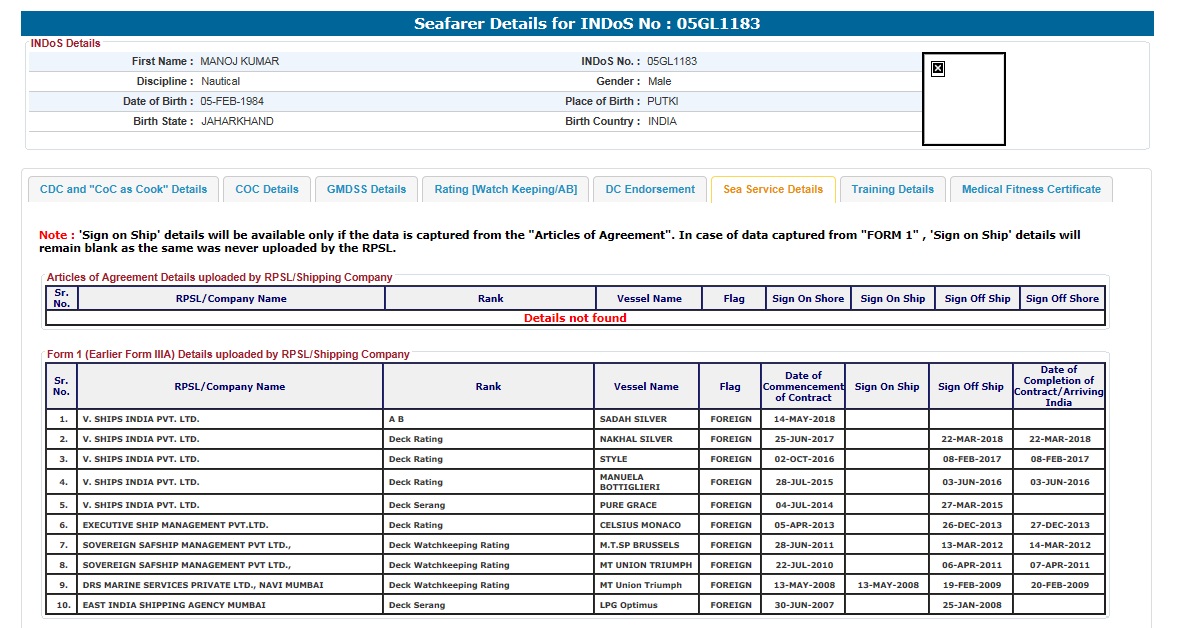Click the EXECUTIVE SHIP MANAGEMENT PVT.LTD. company cell
The image size is (1194, 628).
[175, 525]
